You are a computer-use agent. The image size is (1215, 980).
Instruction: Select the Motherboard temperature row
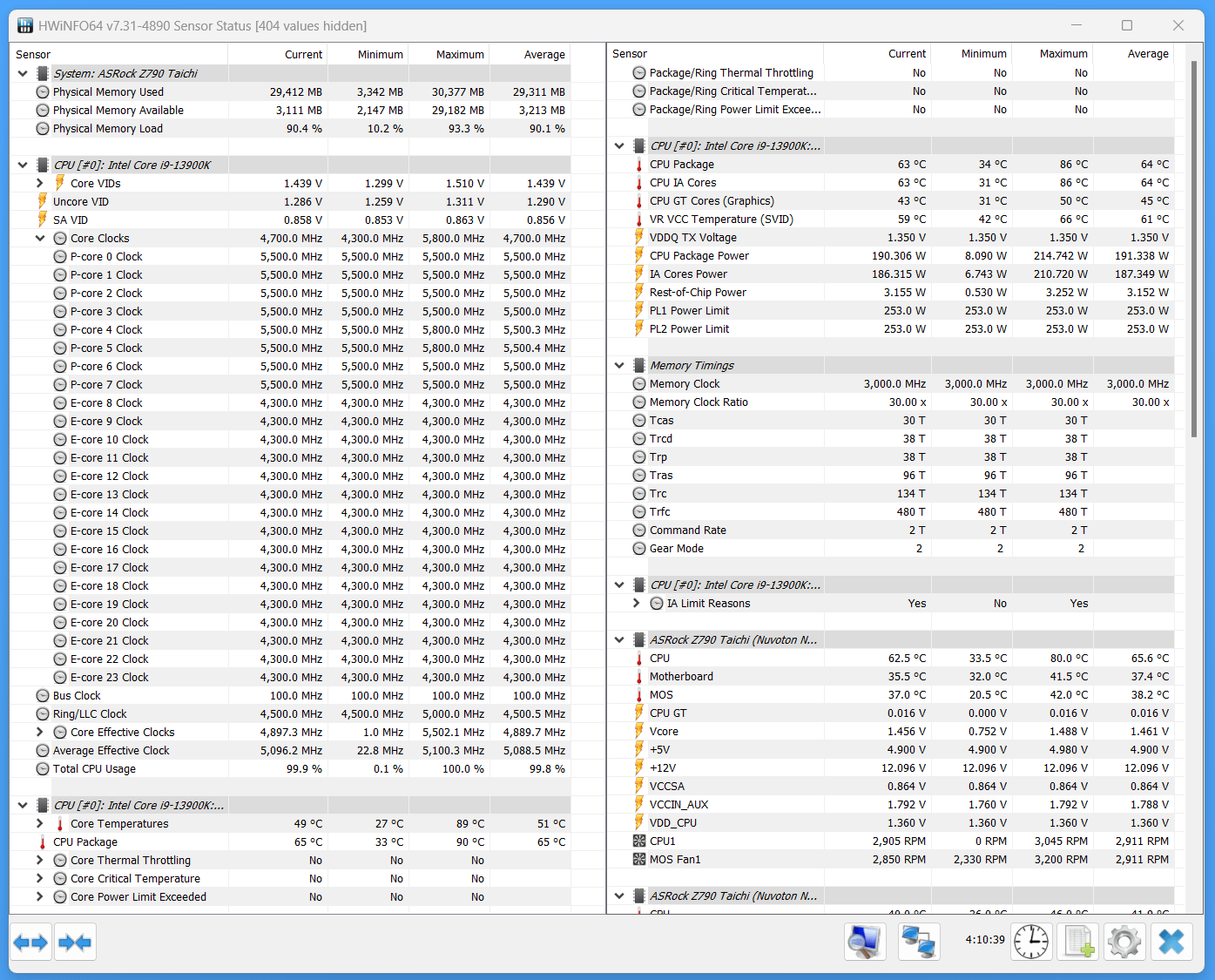[x=890, y=677]
